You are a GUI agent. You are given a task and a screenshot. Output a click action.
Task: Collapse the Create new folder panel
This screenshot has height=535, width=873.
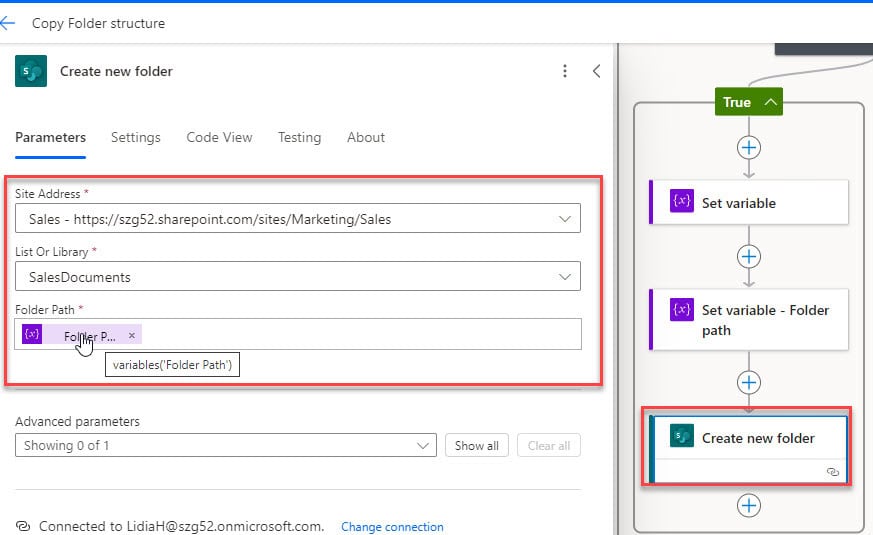click(596, 71)
